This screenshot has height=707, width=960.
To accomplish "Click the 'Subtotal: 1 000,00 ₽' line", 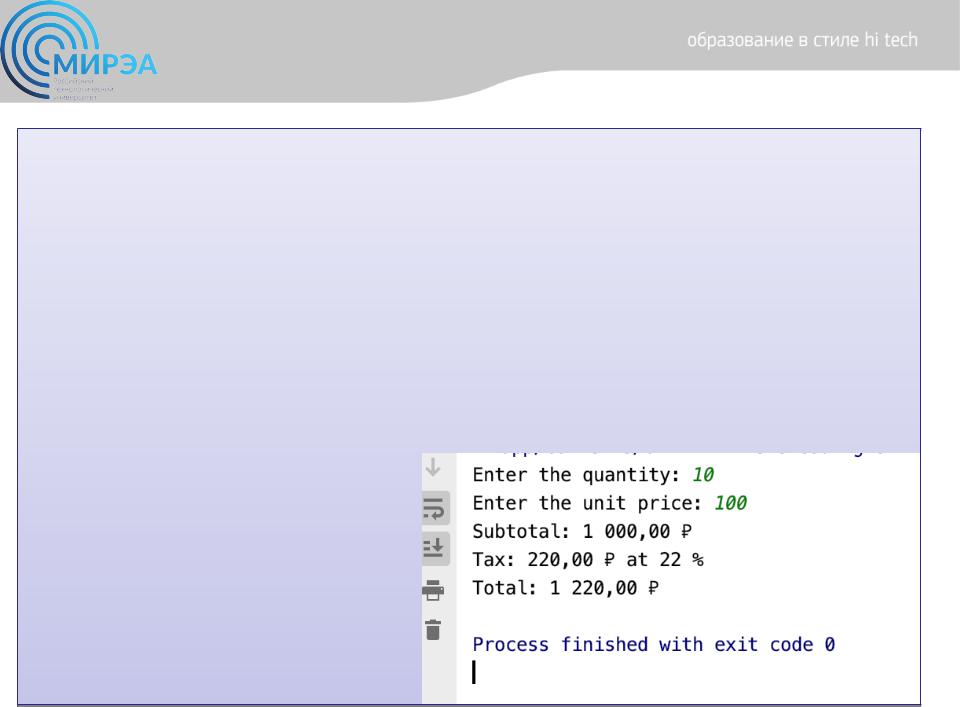I will point(582,531).
